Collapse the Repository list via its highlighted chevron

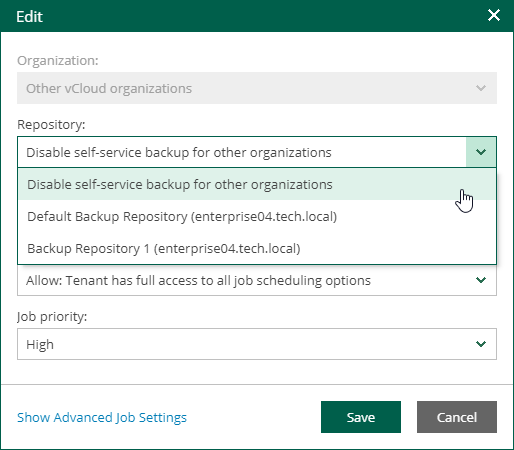[x=481, y=152]
